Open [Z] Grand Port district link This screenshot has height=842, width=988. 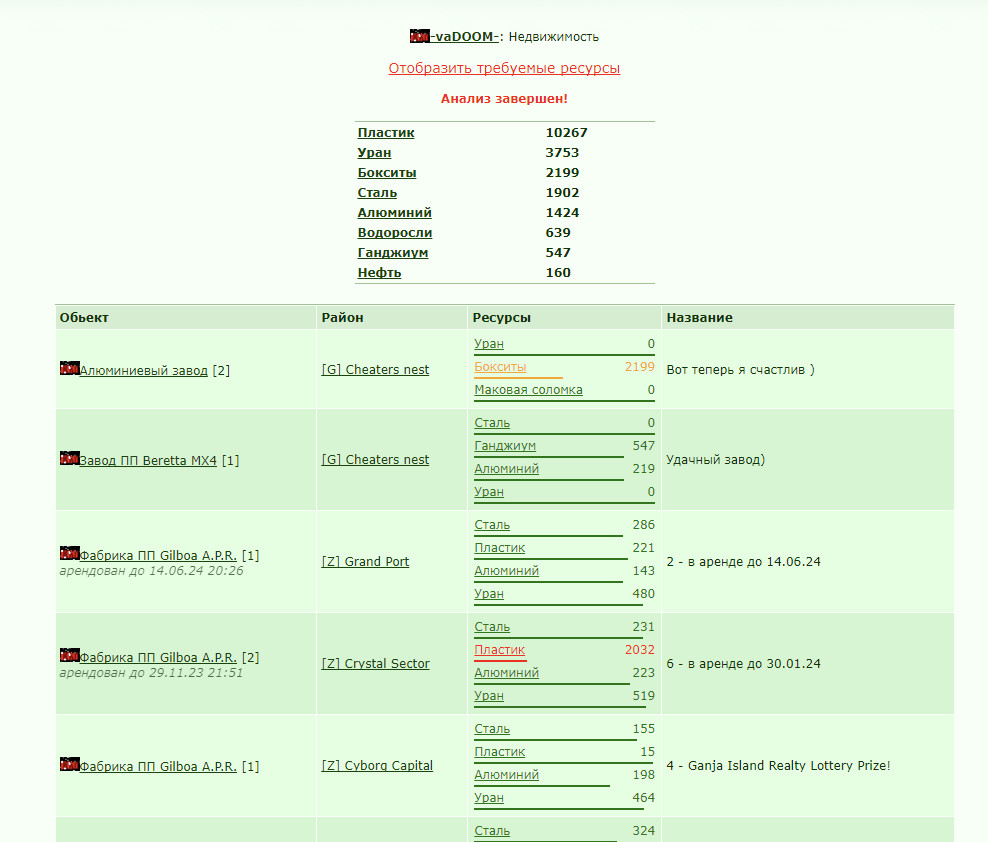365,562
